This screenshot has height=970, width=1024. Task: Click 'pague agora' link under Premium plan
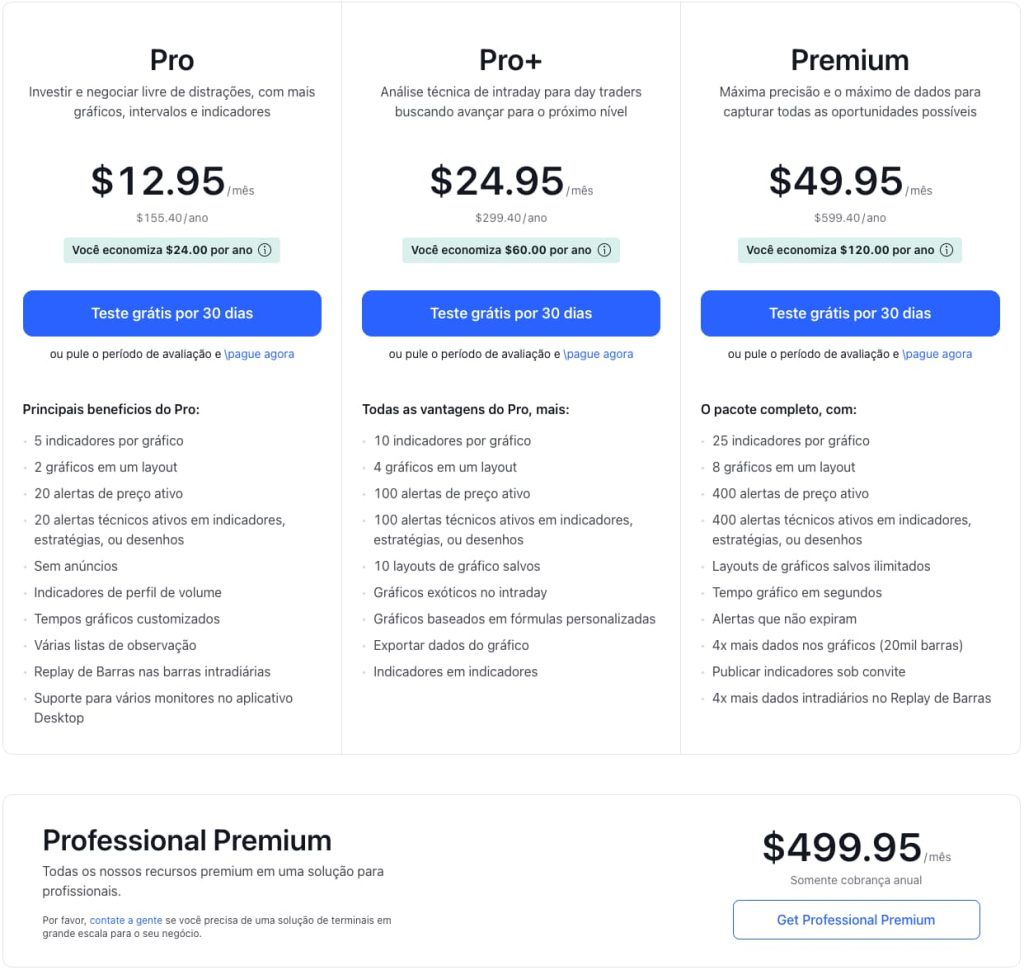tap(937, 354)
